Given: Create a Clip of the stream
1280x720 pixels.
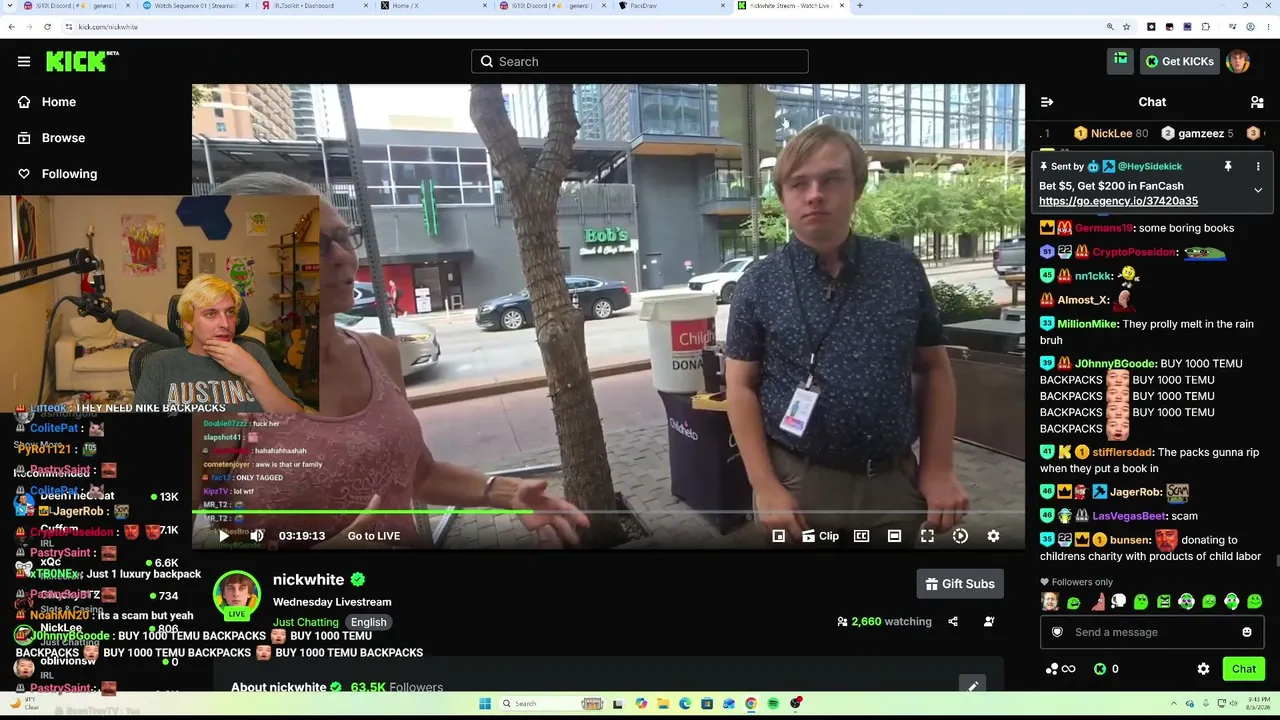Looking at the screenshot, I should 820,536.
